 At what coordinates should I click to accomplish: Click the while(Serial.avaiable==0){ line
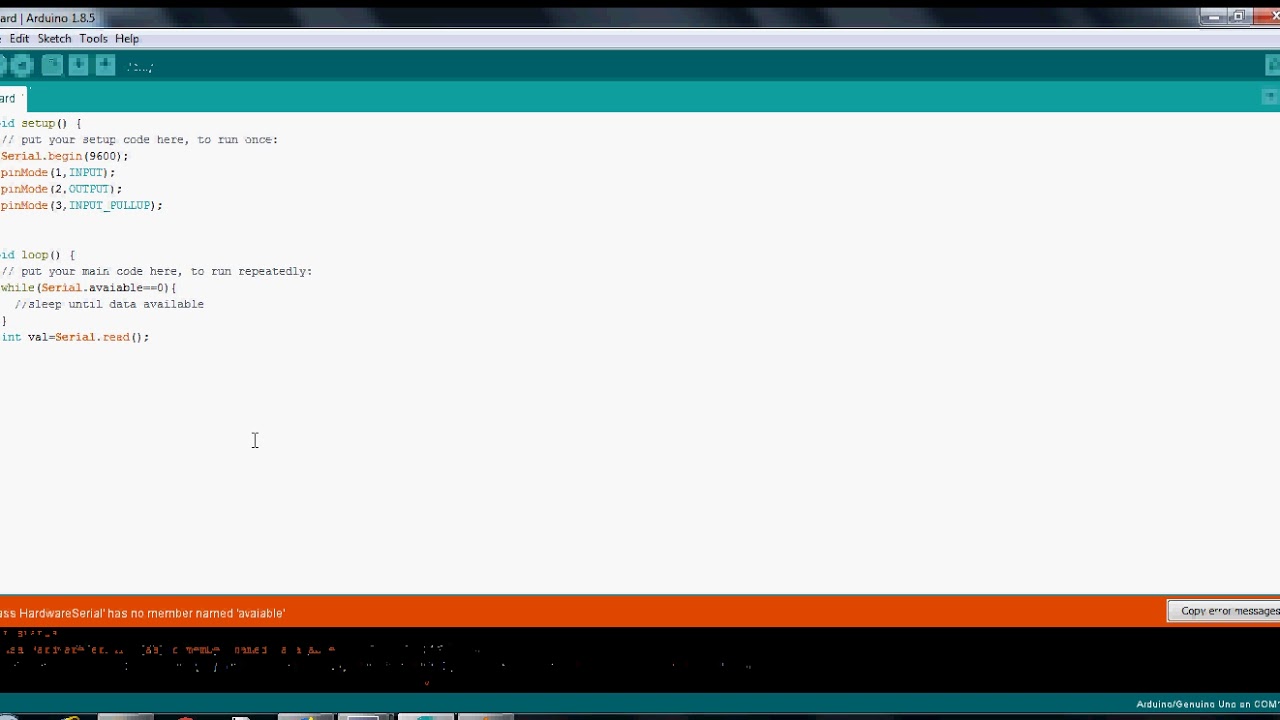88,288
